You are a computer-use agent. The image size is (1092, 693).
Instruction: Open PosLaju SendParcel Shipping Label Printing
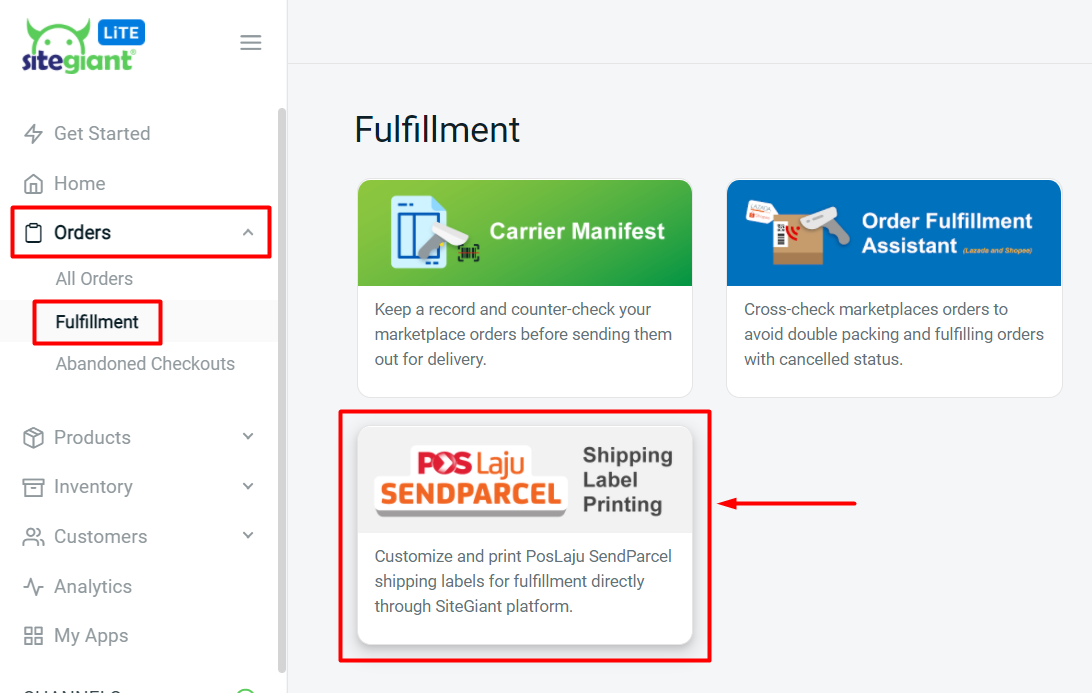525,534
